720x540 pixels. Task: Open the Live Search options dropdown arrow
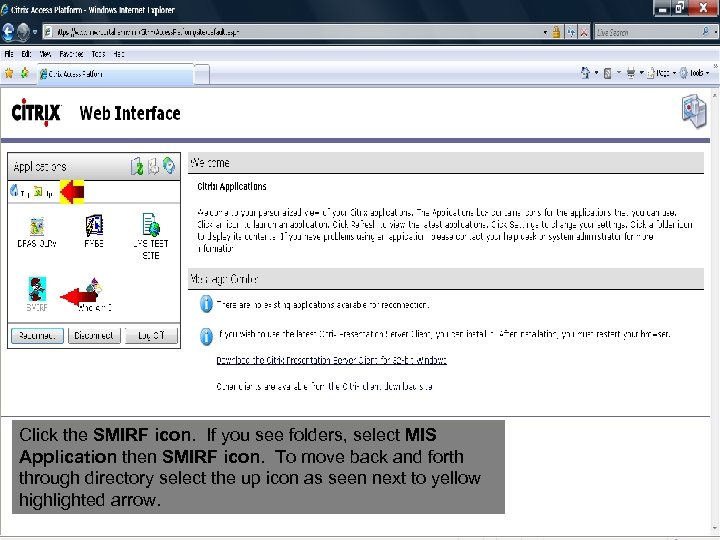pyautogui.click(x=715, y=32)
